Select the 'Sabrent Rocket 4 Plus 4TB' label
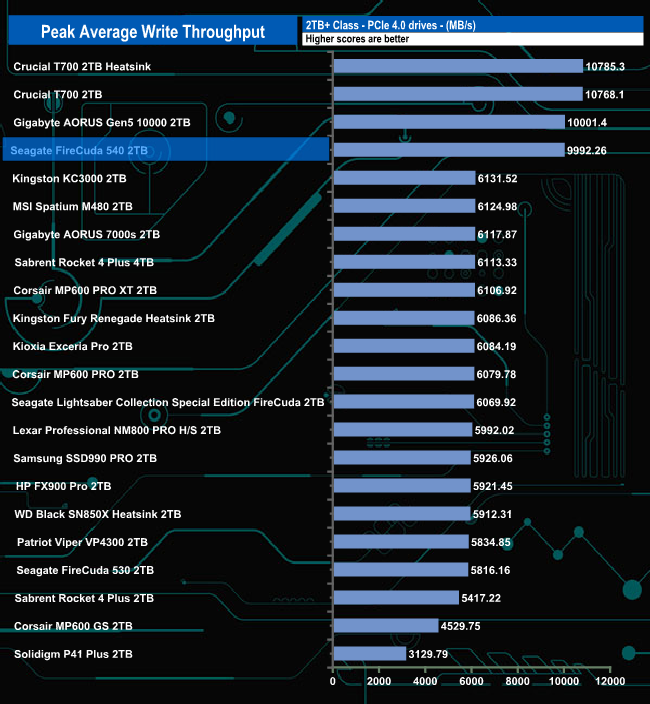This screenshot has width=650, height=704. pyautogui.click(x=84, y=262)
